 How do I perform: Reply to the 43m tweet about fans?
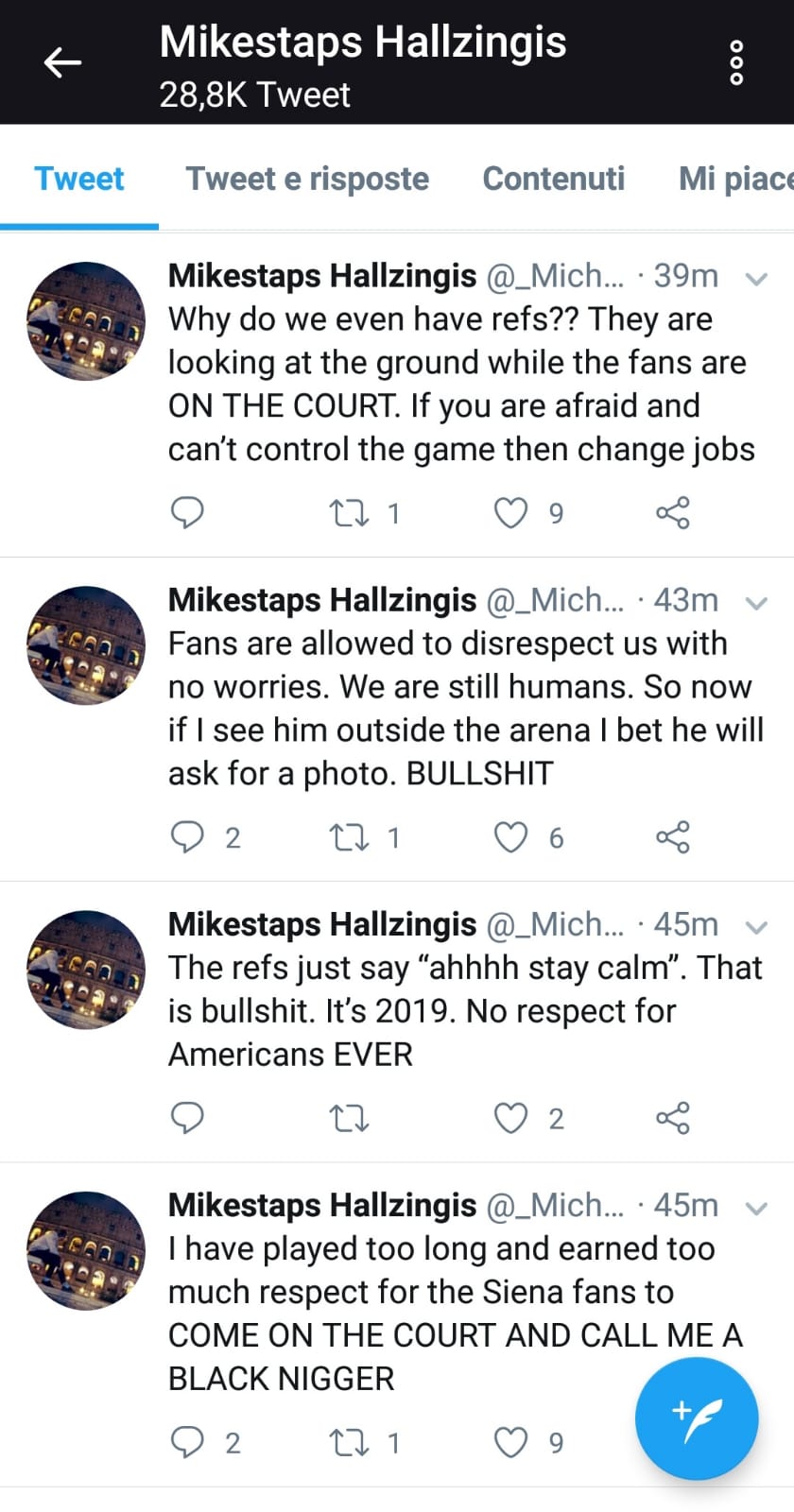click(187, 836)
